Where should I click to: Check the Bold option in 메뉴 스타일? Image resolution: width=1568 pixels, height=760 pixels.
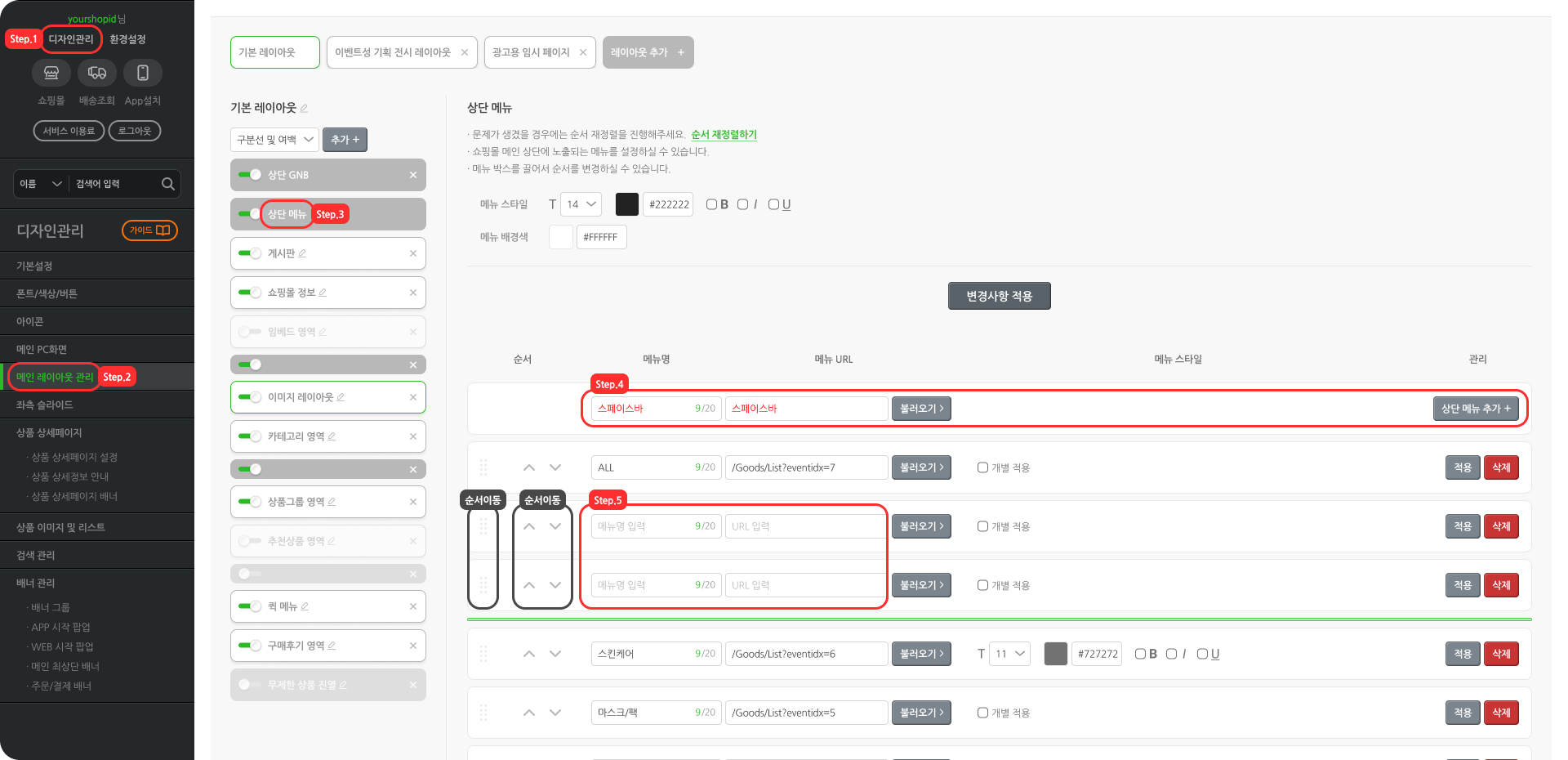711,204
